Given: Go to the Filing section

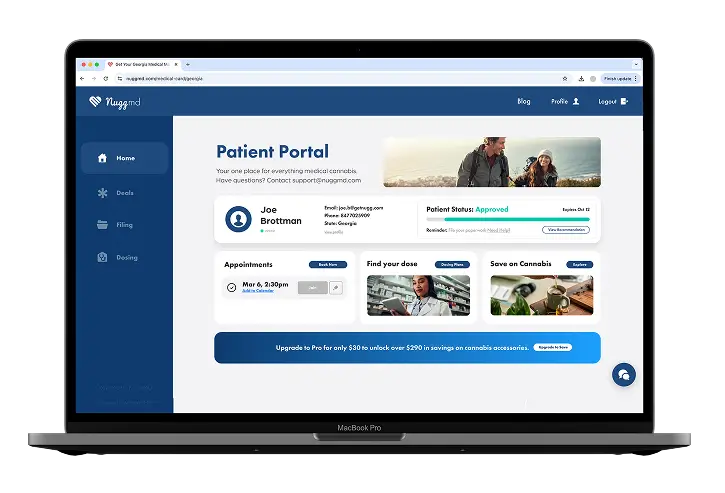Looking at the screenshot, I should (x=123, y=225).
